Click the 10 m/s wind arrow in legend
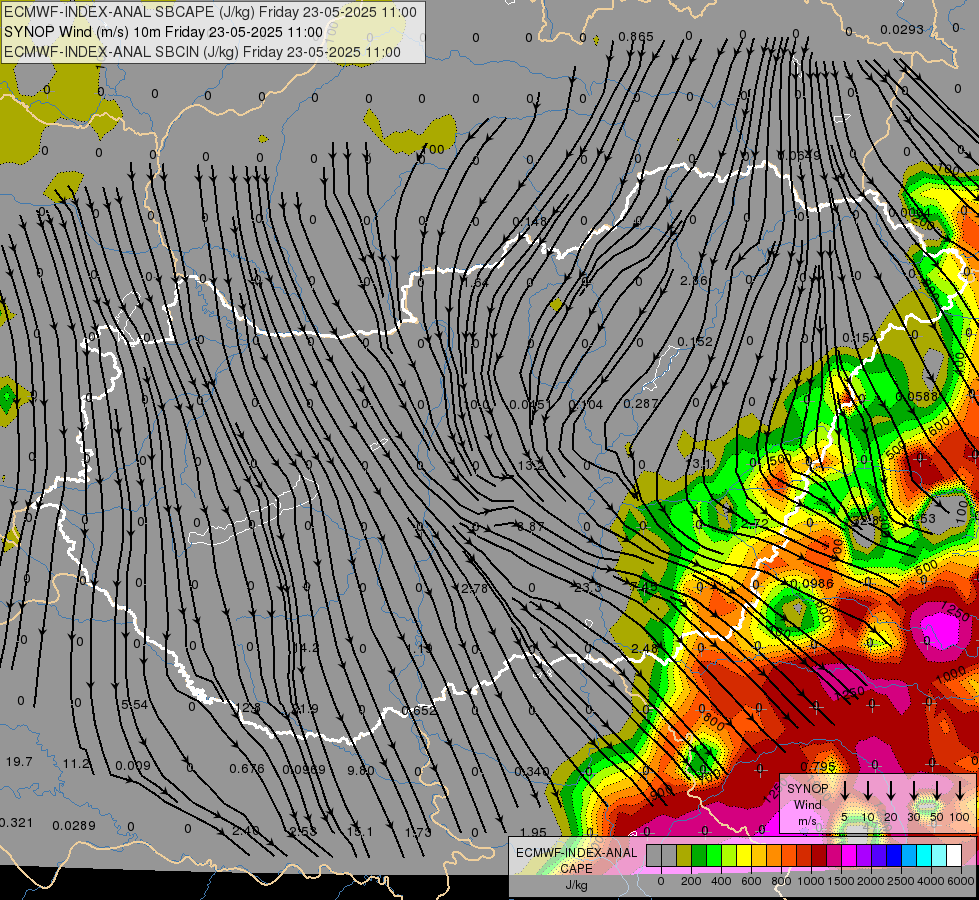This screenshot has height=900, width=979. click(868, 790)
